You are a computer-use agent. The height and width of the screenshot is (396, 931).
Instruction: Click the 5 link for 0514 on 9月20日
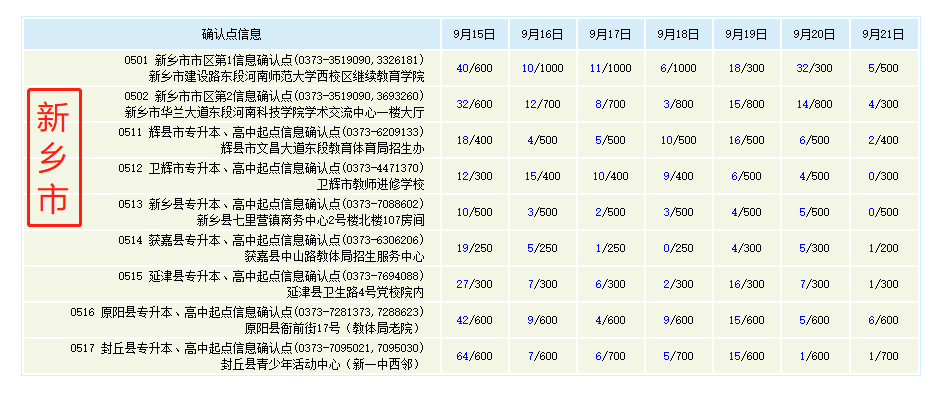click(803, 249)
